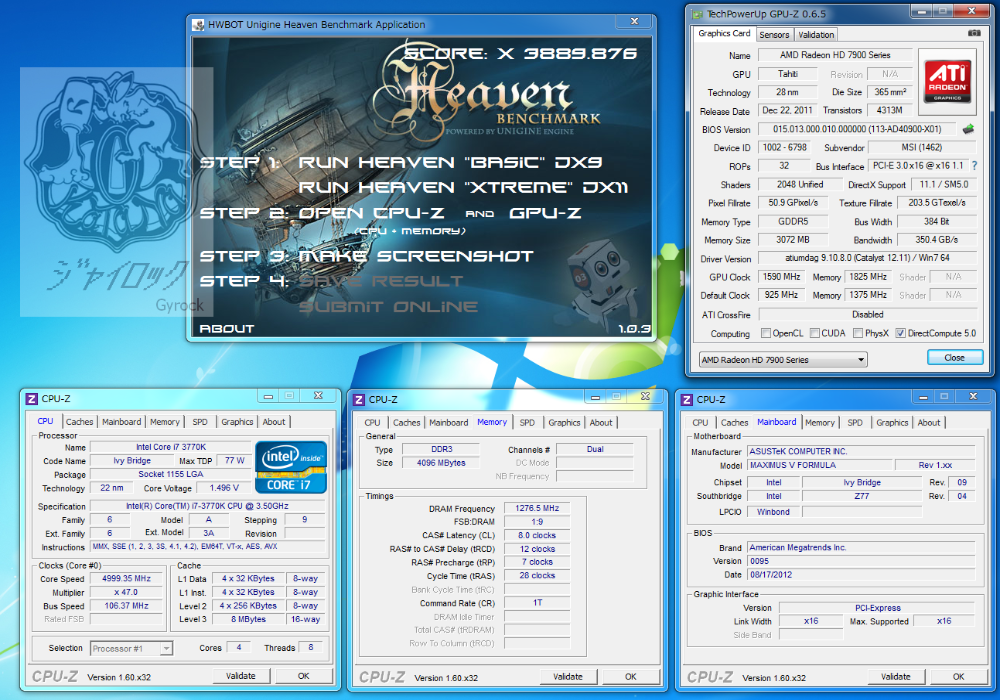
Task: Click Submit Online in Heaven benchmark
Action: pyautogui.click(x=388, y=307)
